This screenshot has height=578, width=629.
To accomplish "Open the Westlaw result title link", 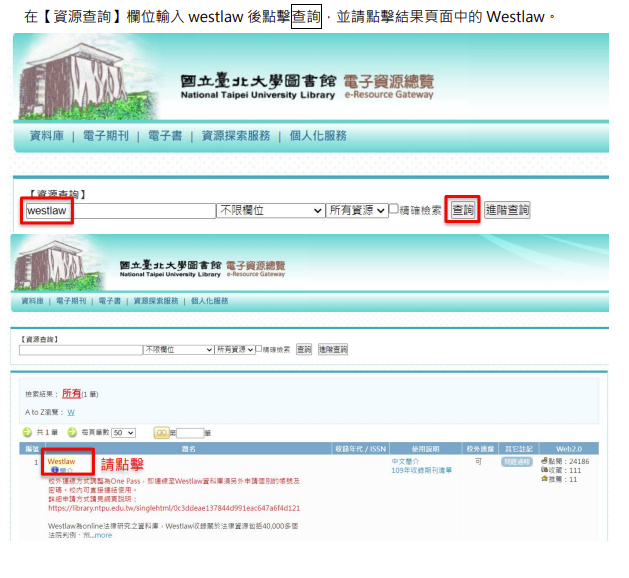I will tap(61, 461).
